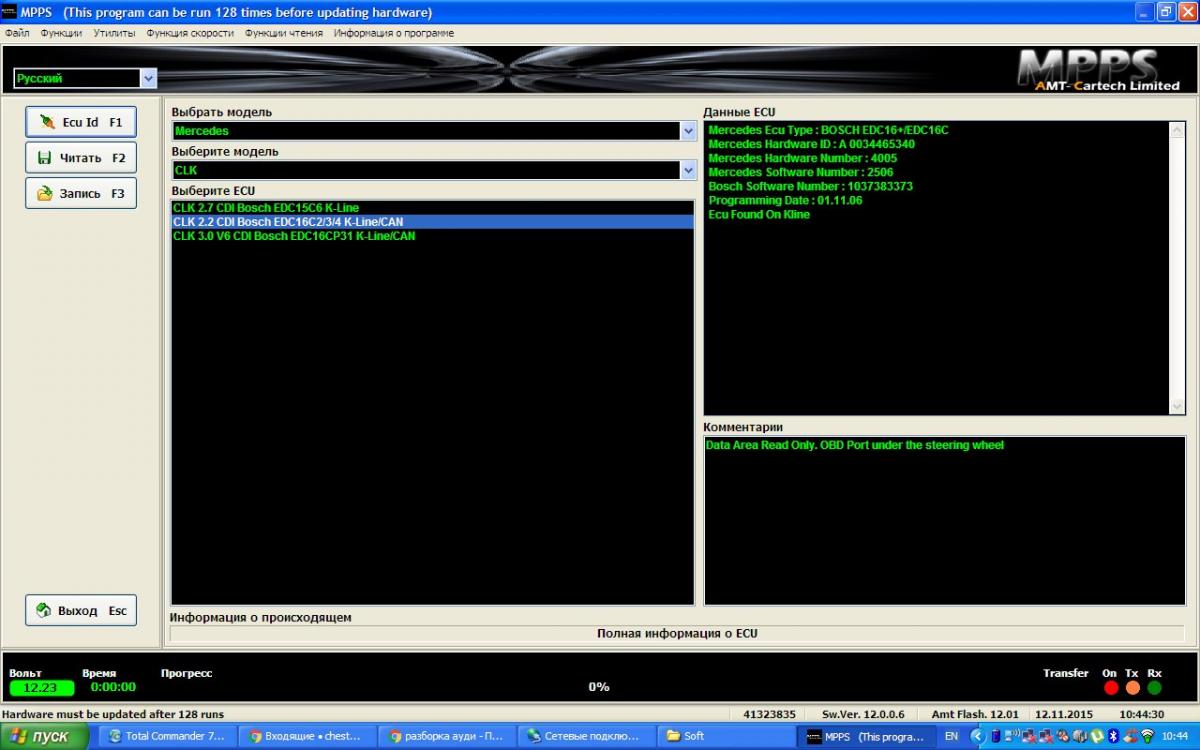Open the Утилиты menu
The height and width of the screenshot is (750, 1200).
pos(114,33)
